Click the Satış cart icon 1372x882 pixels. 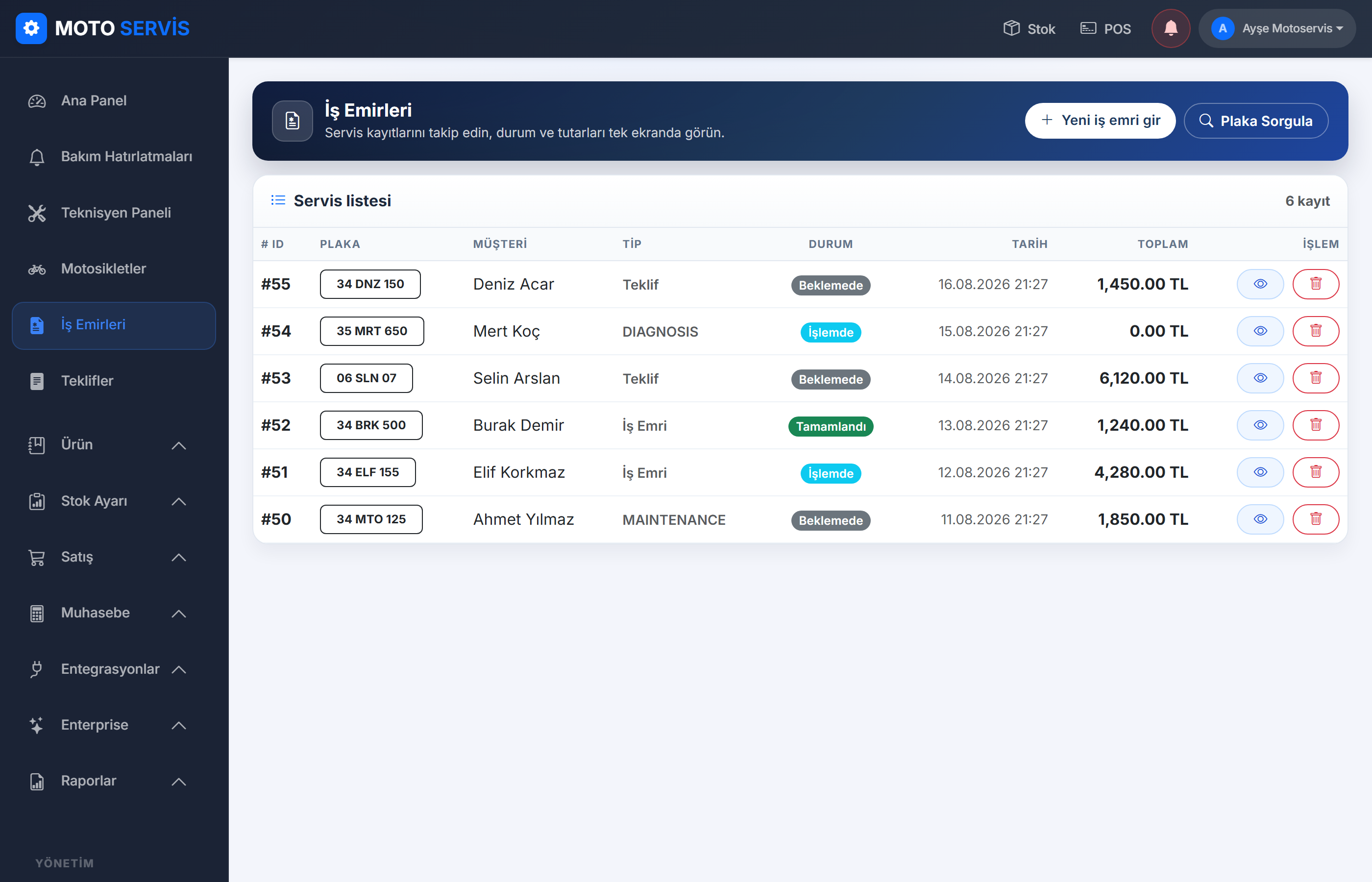pos(37,557)
